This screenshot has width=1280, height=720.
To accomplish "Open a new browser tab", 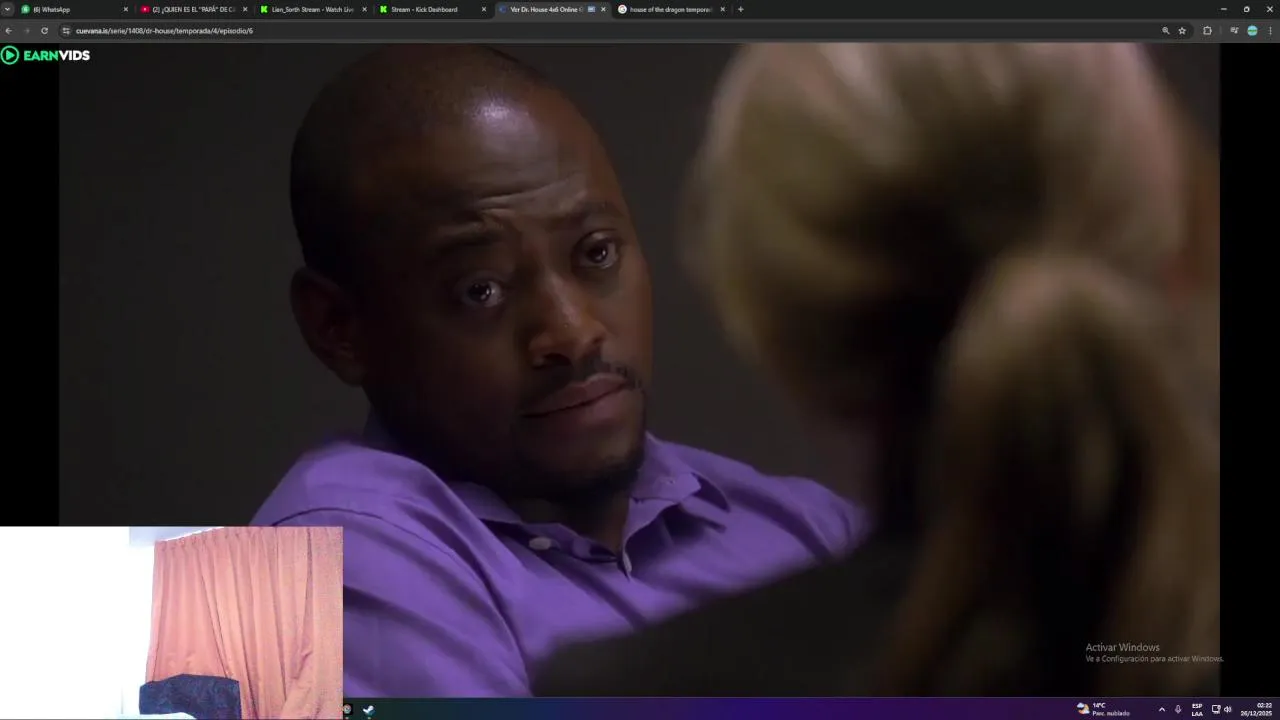I will pos(740,9).
